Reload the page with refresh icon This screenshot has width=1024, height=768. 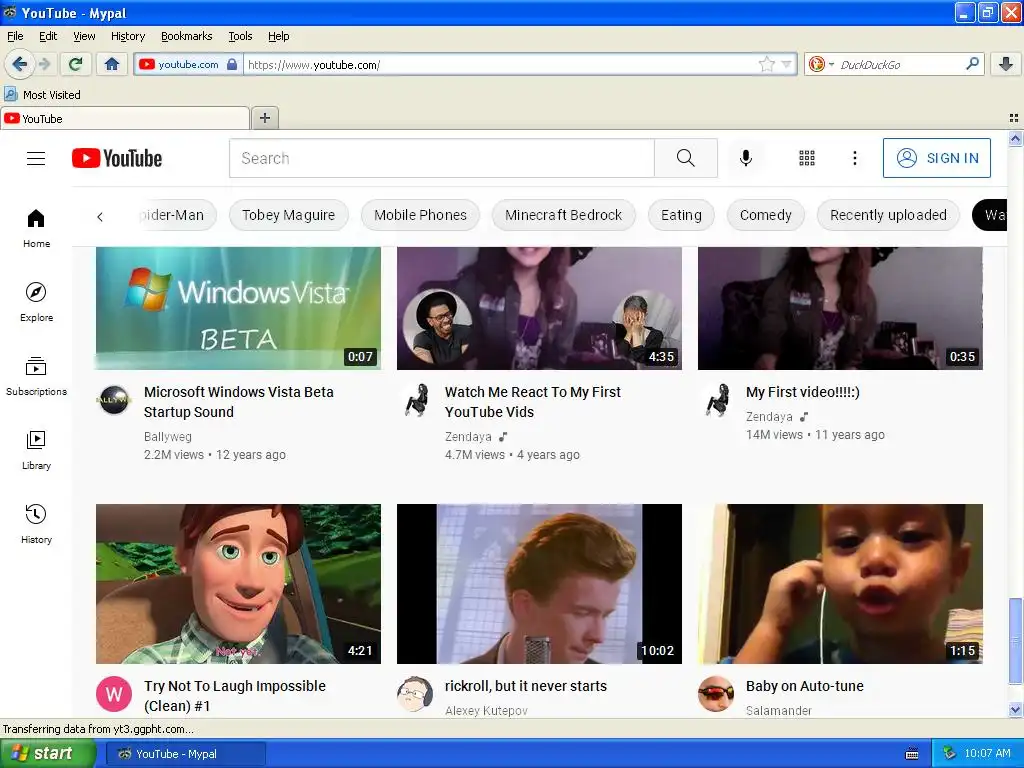click(x=76, y=64)
